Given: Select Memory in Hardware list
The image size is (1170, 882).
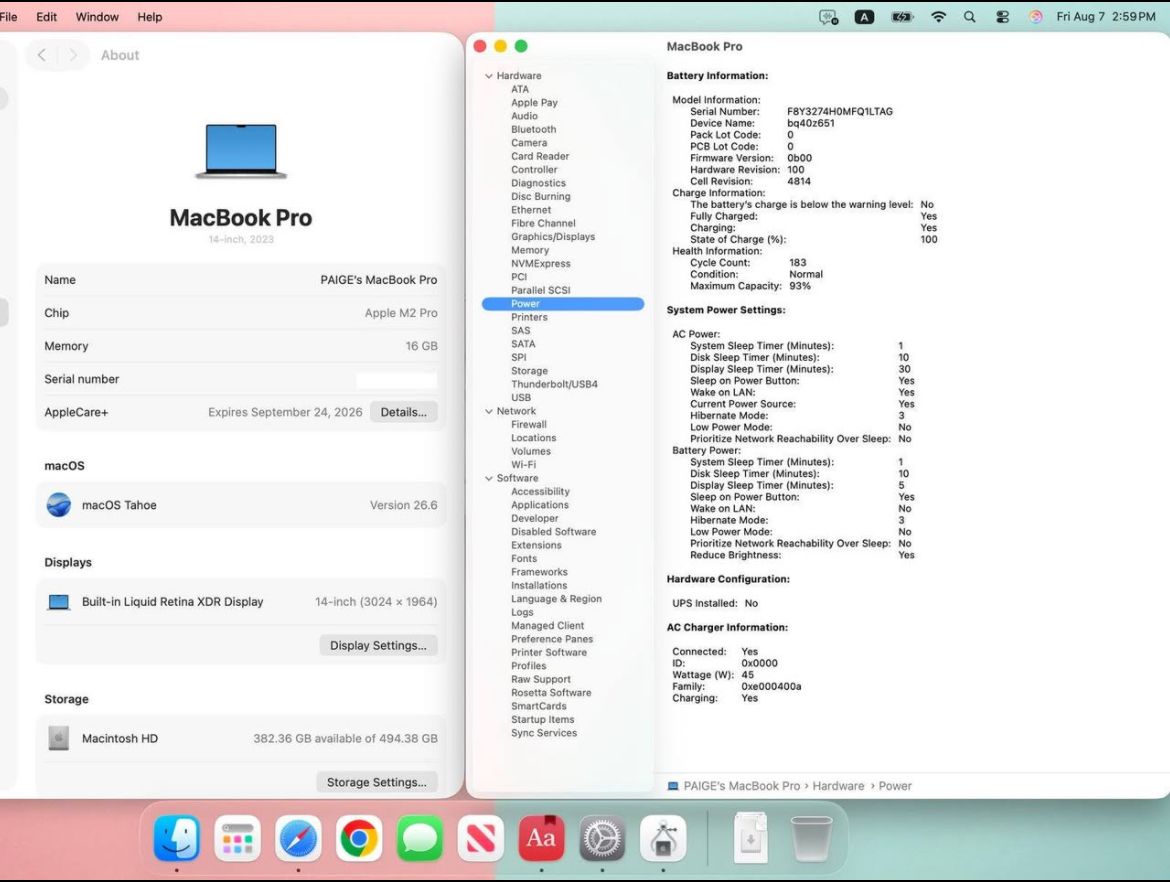Looking at the screenshot, I should tap(530, 250).
